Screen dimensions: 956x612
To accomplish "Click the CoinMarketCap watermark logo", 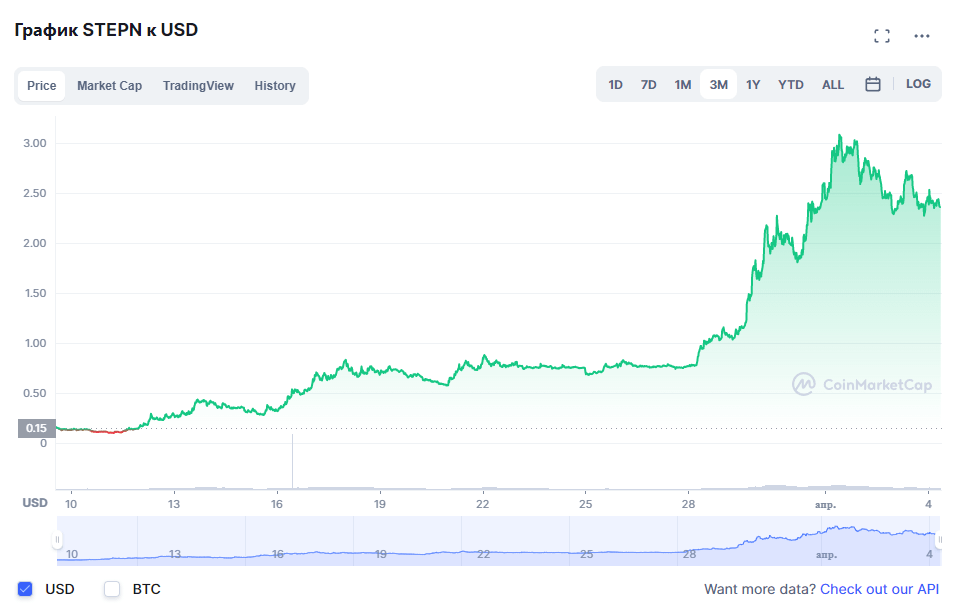I will coord(861,384).
